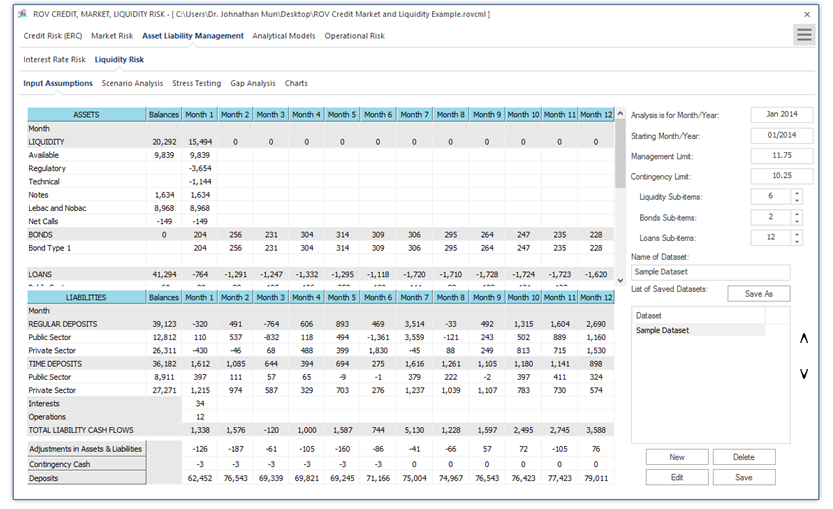Image resolution: width=833 pixels, height=509 pixels.
Task: Click the Name of Dataset field
Action: tap(710, 272)
